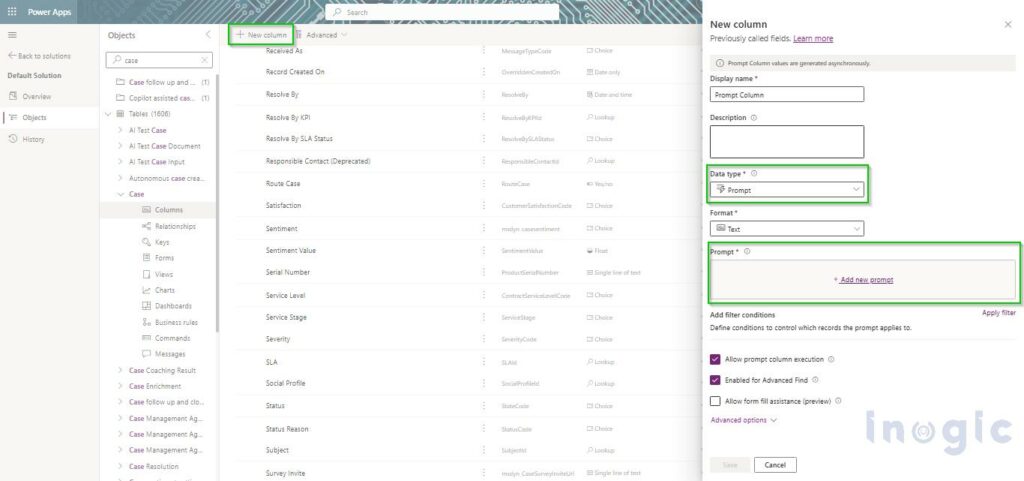Show info tooltip beside Data type

[x=754, y=174]
